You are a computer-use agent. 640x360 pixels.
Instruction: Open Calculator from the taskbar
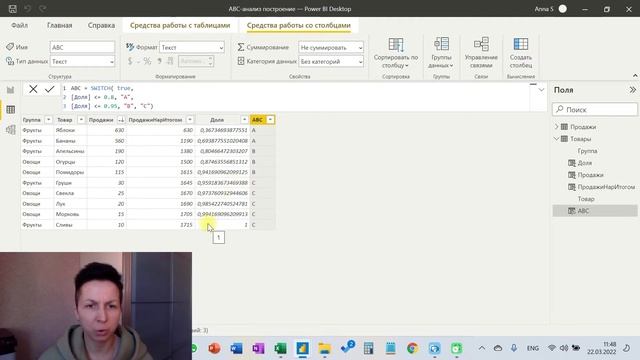369,348
